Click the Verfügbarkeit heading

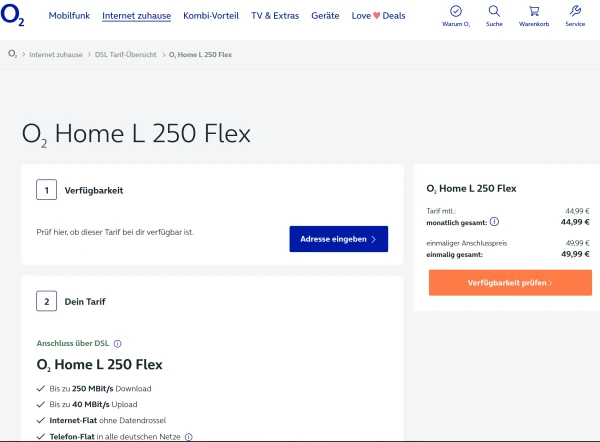[x=94, y=190]
